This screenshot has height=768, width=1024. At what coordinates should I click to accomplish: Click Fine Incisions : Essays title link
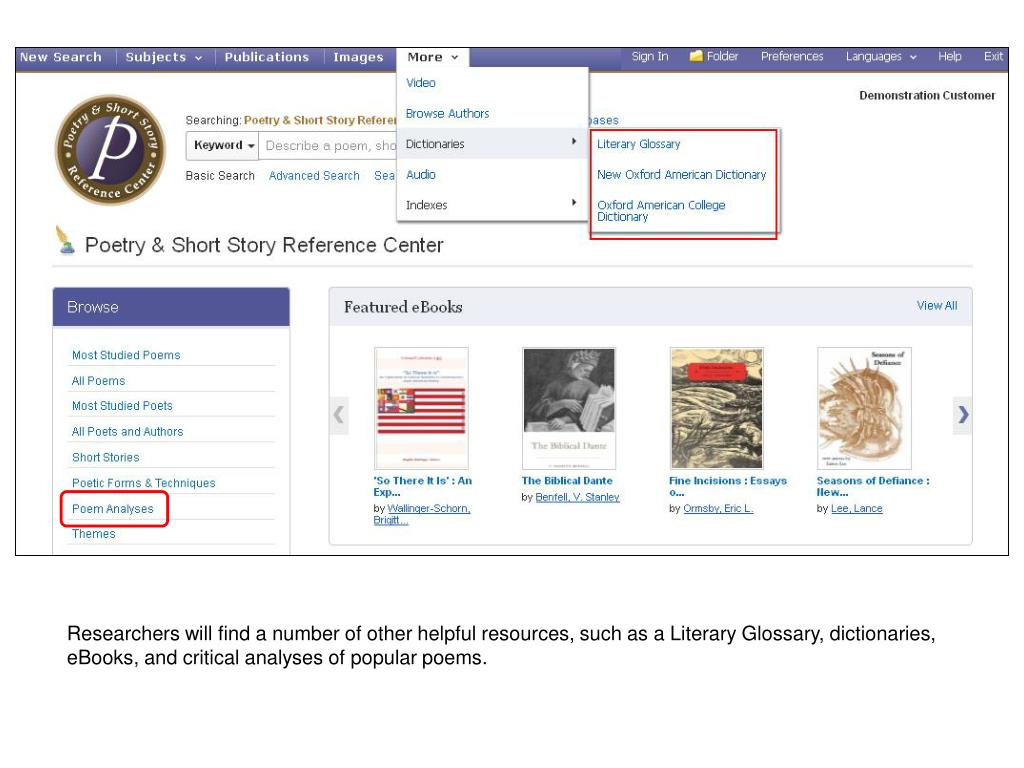[728, 487]
